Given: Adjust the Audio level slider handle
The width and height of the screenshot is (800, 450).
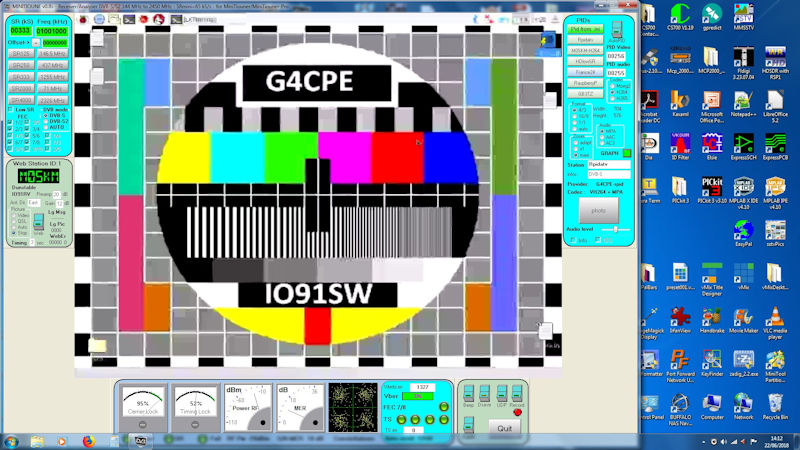Looking at the screenshot, I should pos(616,230).
